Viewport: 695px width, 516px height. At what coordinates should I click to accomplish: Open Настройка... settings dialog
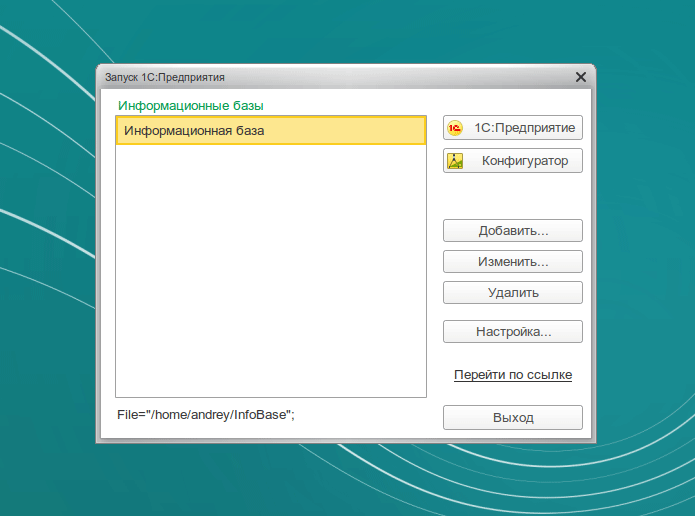[513, 332]
